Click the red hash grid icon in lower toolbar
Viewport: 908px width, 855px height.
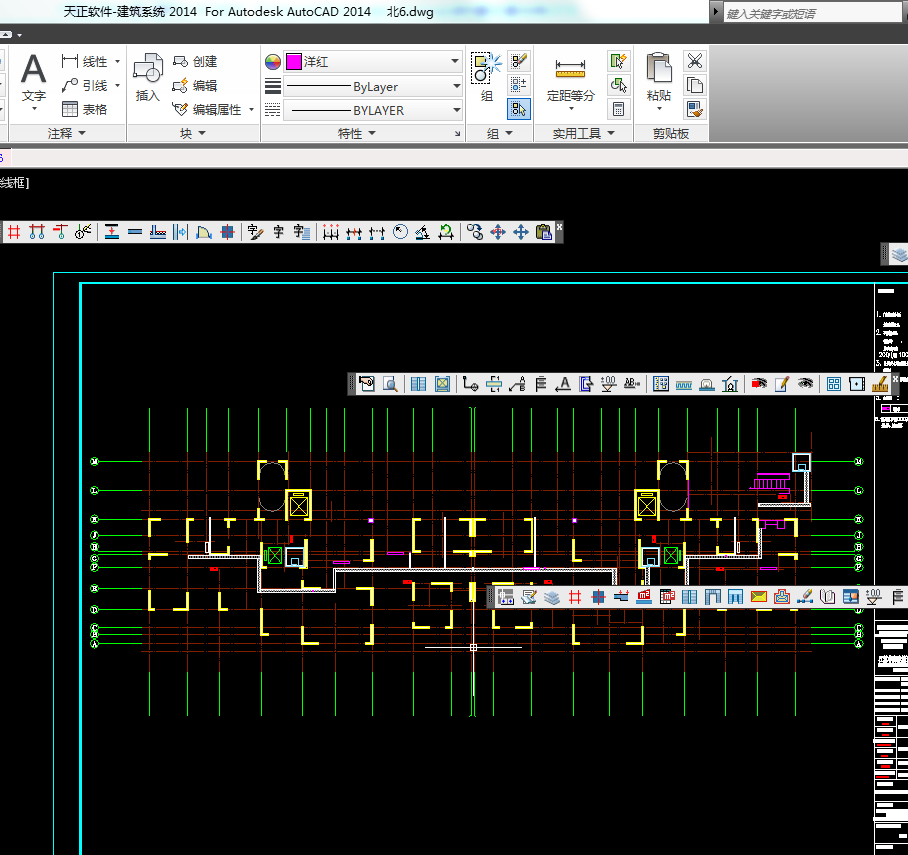[x=574, y=597]
